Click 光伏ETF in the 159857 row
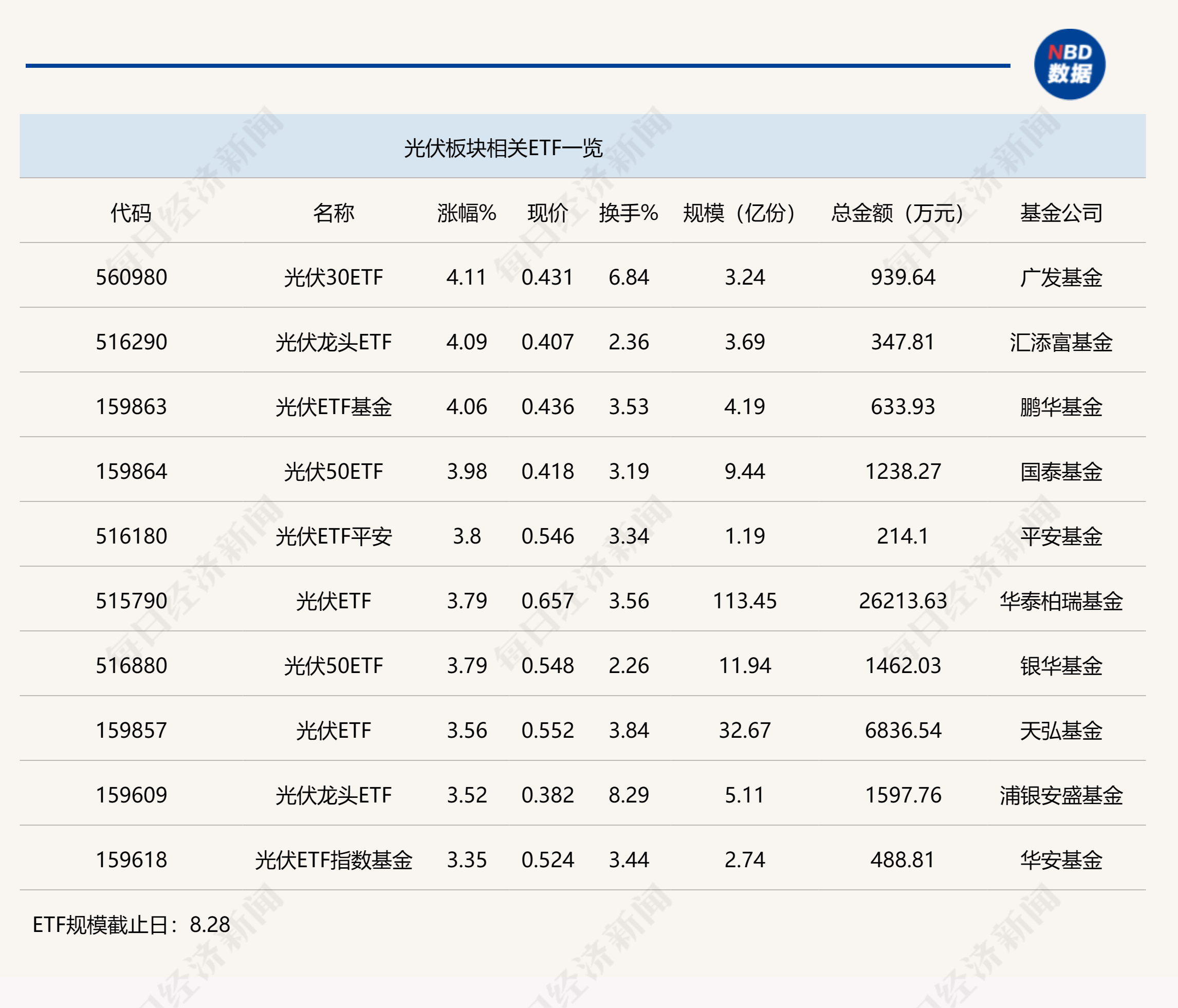Viewport: 1178px width, 1008px height. [334, 731]
